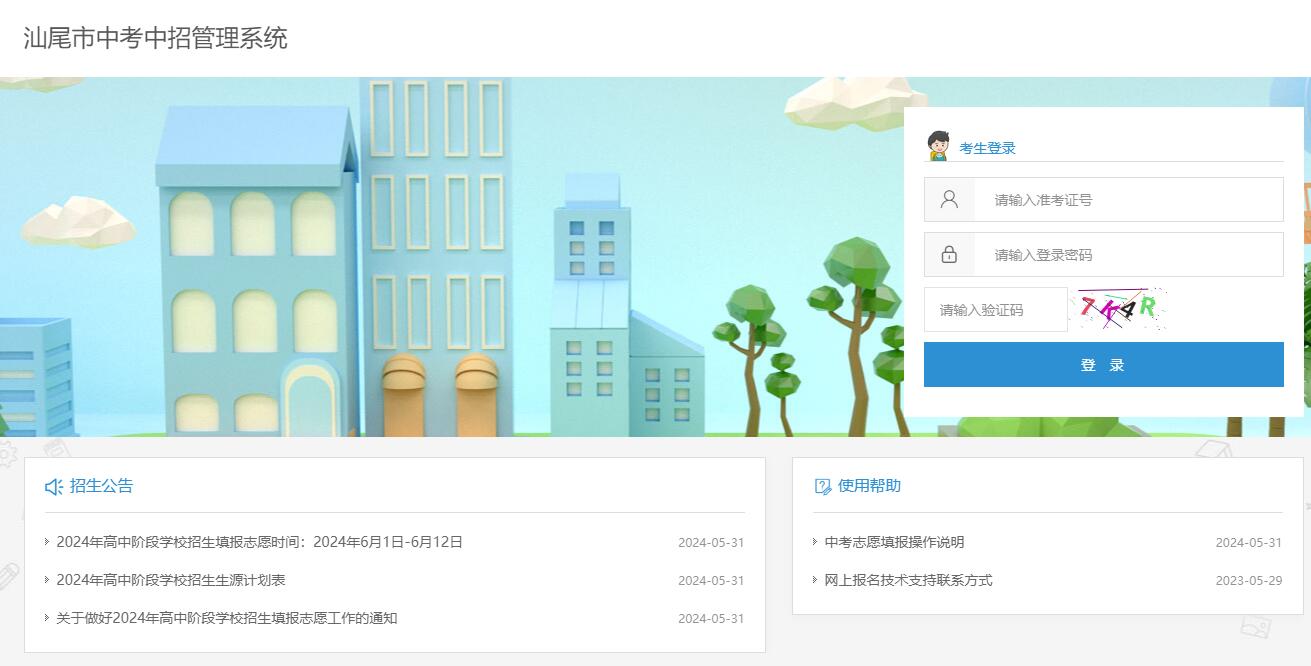Click the user icon beside exam number field
This screenshot has height=666, width=1311.
pos(949,200)
